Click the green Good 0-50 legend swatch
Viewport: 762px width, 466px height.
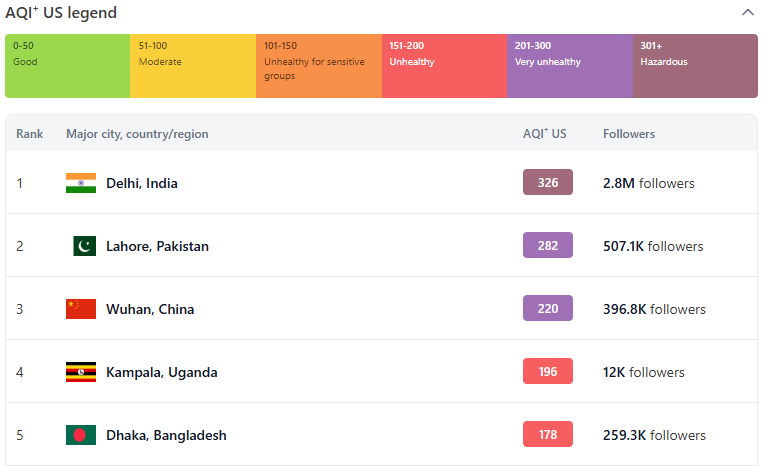(x=67, y=66)
